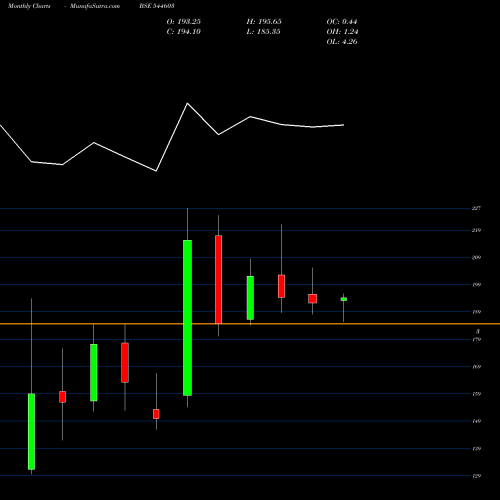500x500 pixels.
Task: Click the "3" label under the orange line
Action: (x=478, y=331)
